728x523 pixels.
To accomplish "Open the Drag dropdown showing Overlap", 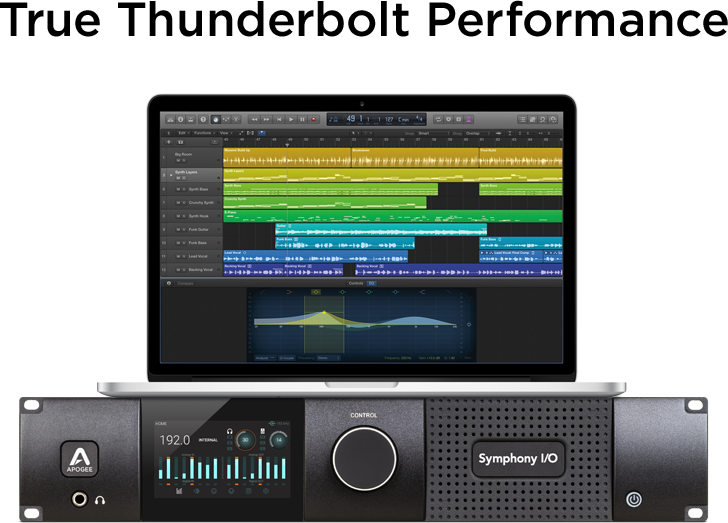I will pyautogui.click(x=479, y=133).
